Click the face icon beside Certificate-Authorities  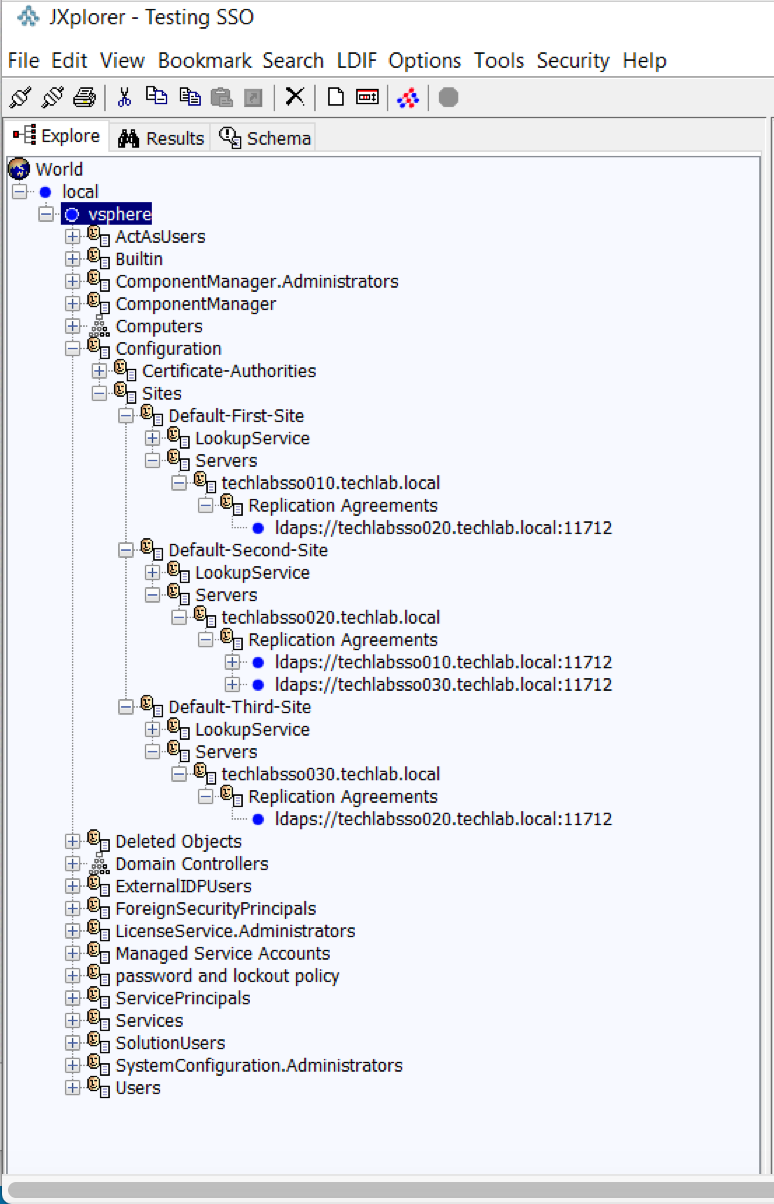(125, 370)
